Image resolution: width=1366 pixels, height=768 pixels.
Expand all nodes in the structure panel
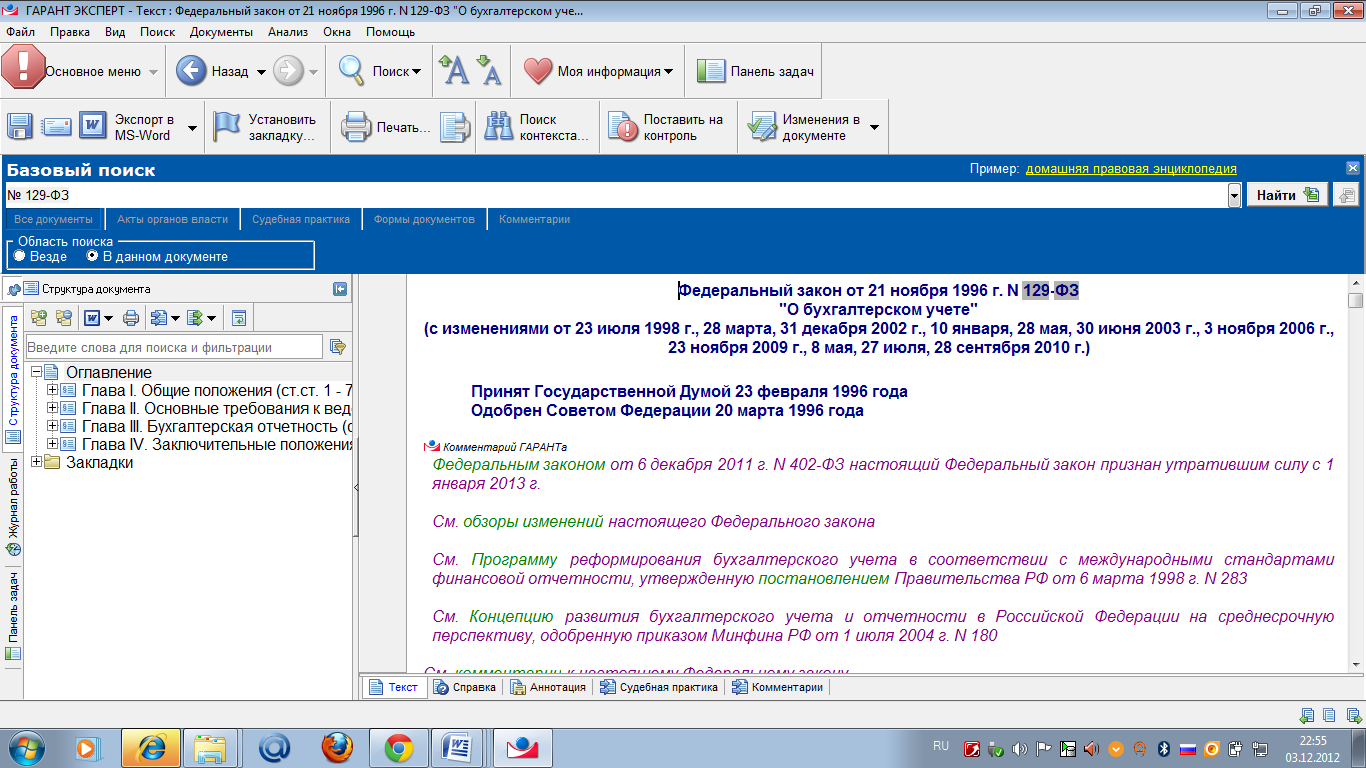(39, 318)
